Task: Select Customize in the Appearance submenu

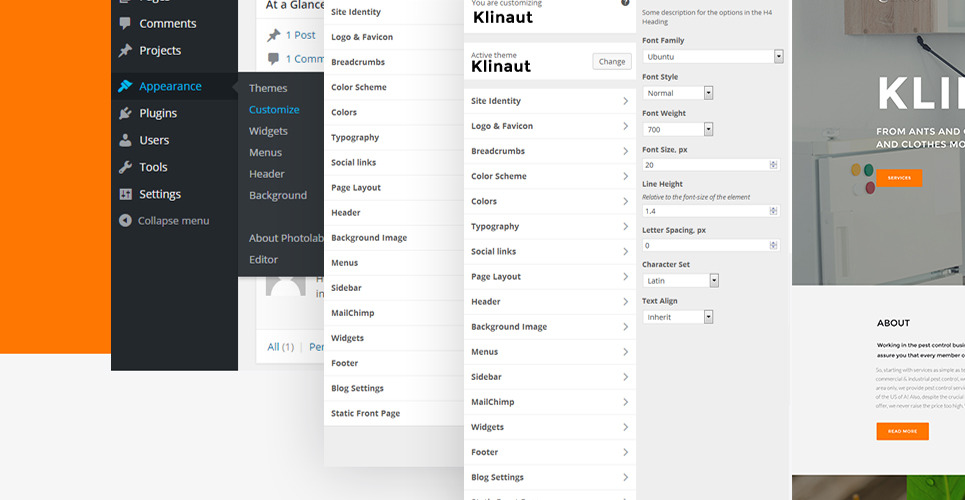Action: [274, 110]
